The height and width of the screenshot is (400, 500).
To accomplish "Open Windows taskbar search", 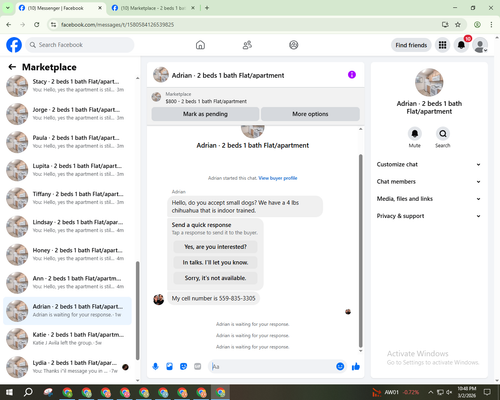I will click(x=28, y=392).
